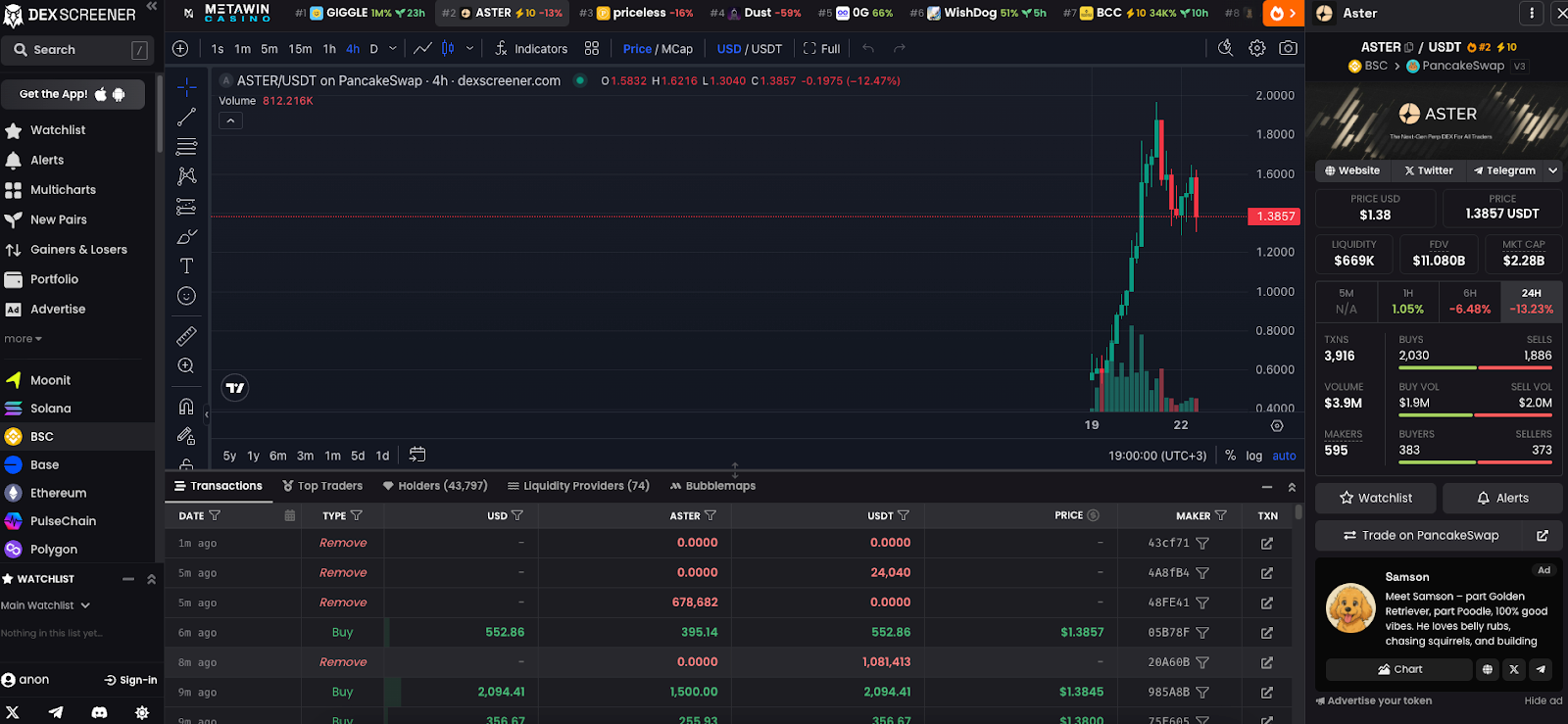Screen dimensions: 1568x724
Task: Filter transactions by maker 05B78F
Action: (1202, 633)
